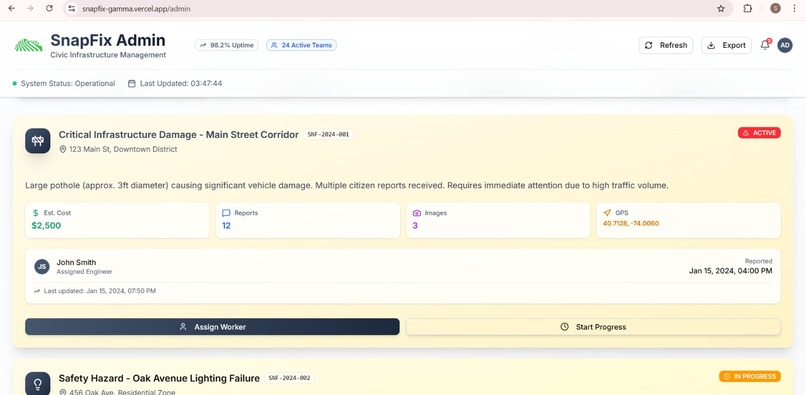Click the Critical Infrastructure Damage title
This screenshot has height=395, width=806.
(x=178, y=135)
